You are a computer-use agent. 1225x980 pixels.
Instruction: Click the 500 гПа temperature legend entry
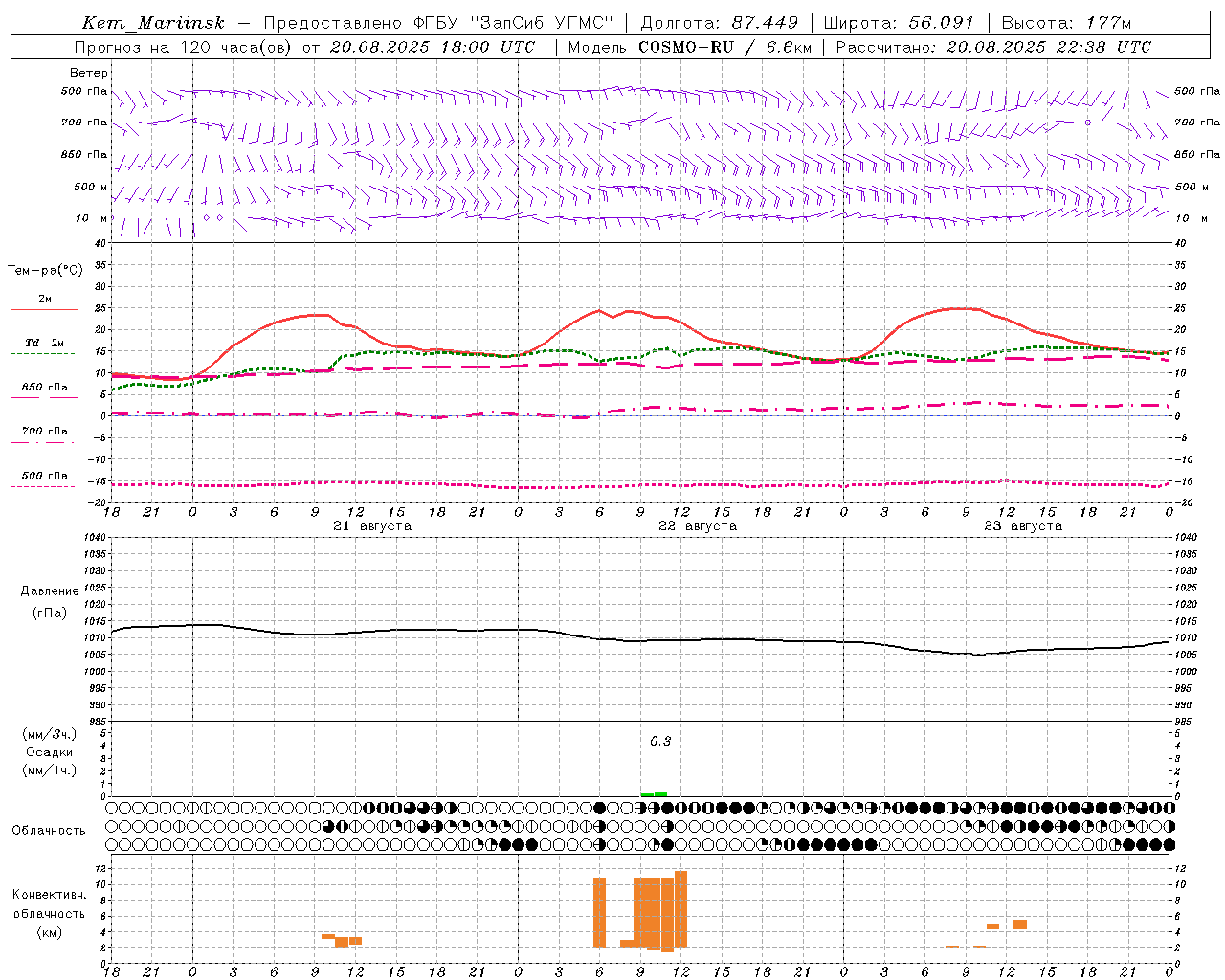[44, 479]
